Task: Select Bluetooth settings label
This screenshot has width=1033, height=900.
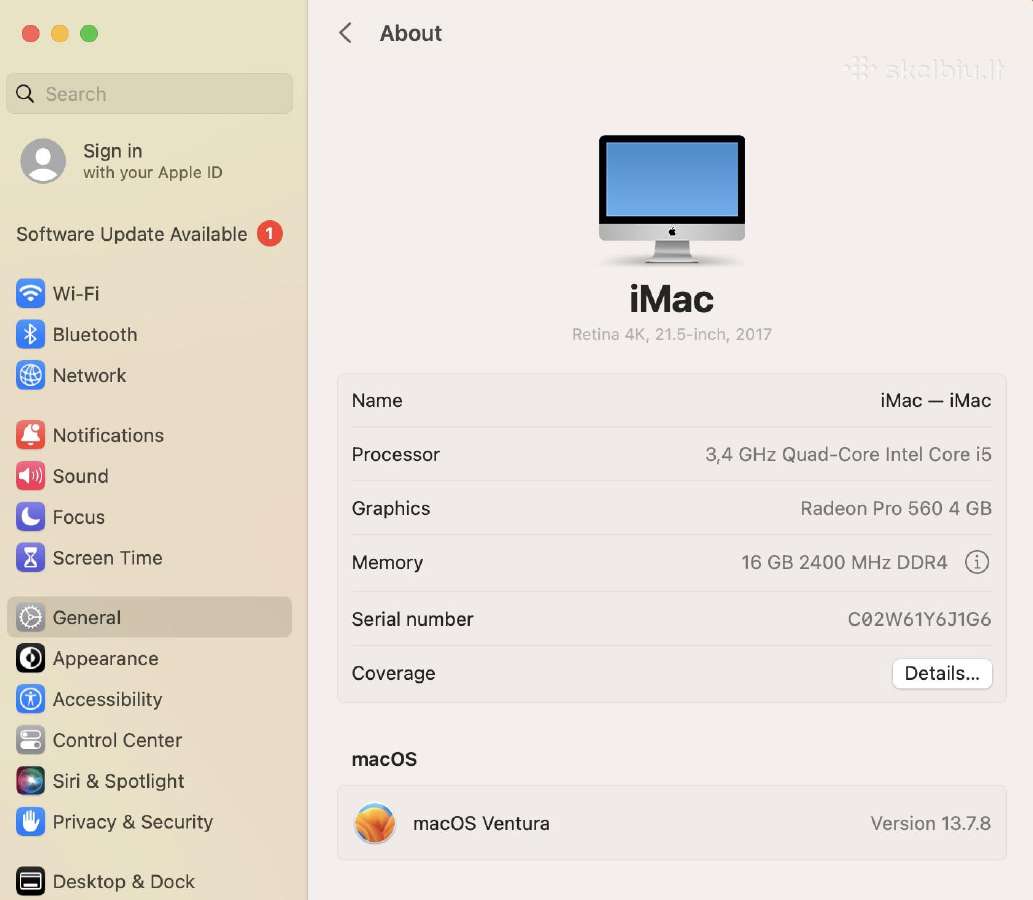Action: [x=95, y=335]
